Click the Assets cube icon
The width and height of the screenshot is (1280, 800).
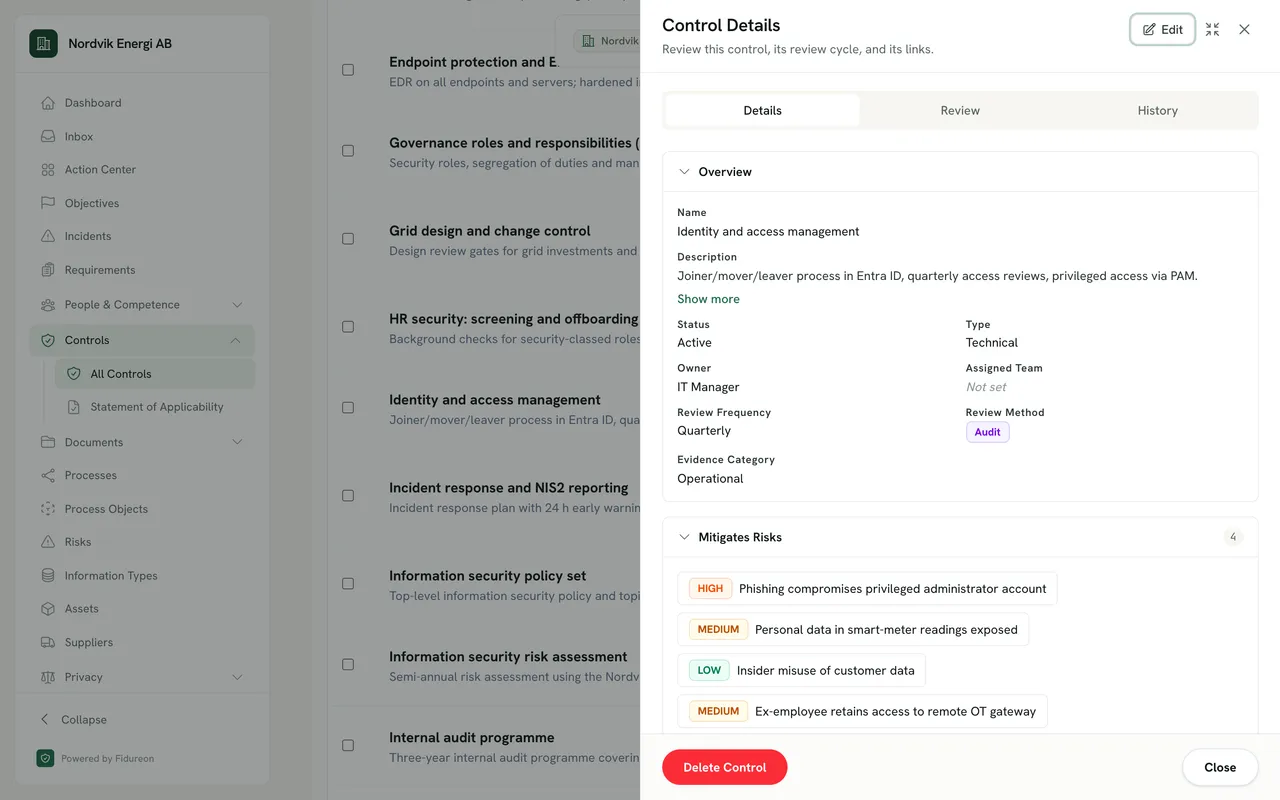tap(48, 609)
